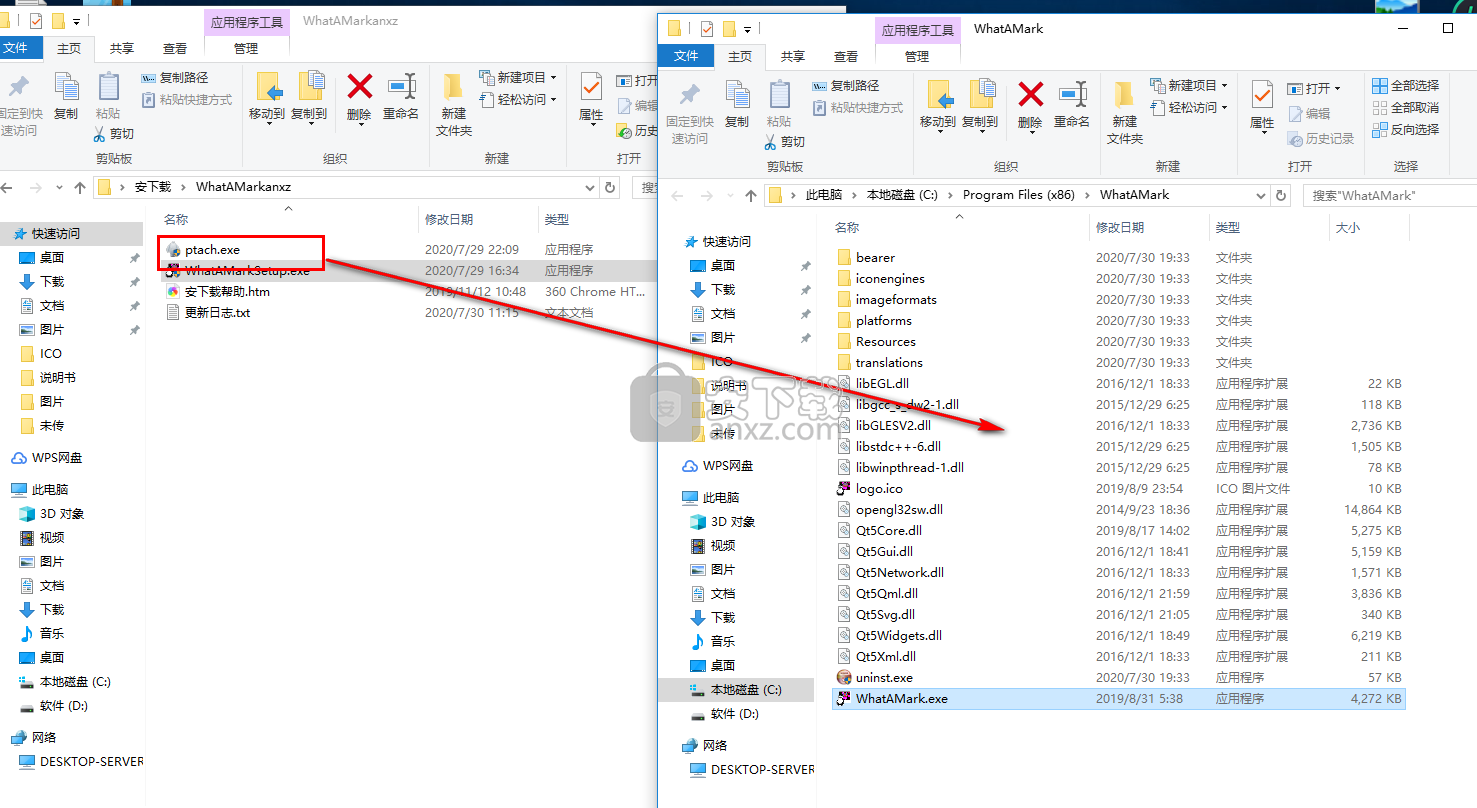The height and width of the screenshot is (808, 1477).
Task: Click Pin to Quick access in WhatAMark window
Action: click(x=689, y=113)
